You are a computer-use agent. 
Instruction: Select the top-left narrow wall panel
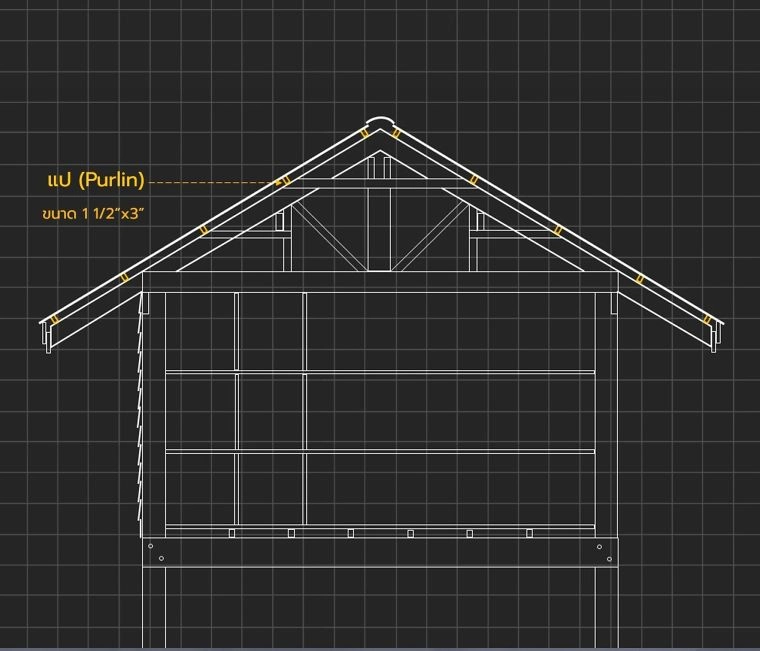coord(200,332)
